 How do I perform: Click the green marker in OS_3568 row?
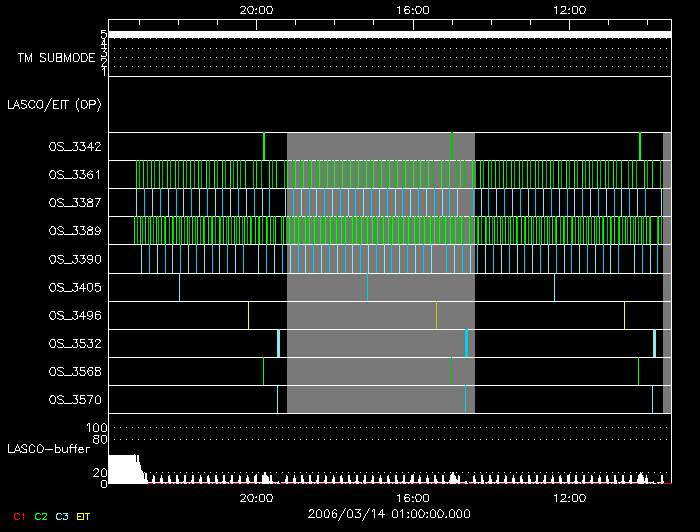638,371
